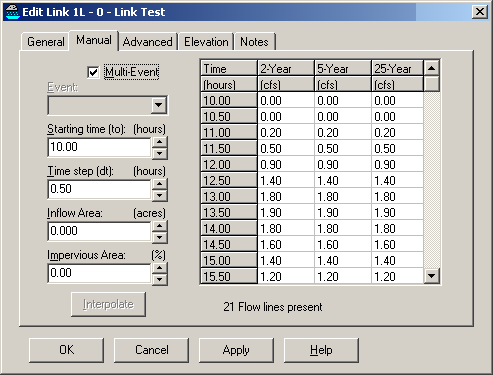Image resolution: width=493 pixels, height=375 pixels.
Task: Click the Time step input field
Action: (100, 189)
